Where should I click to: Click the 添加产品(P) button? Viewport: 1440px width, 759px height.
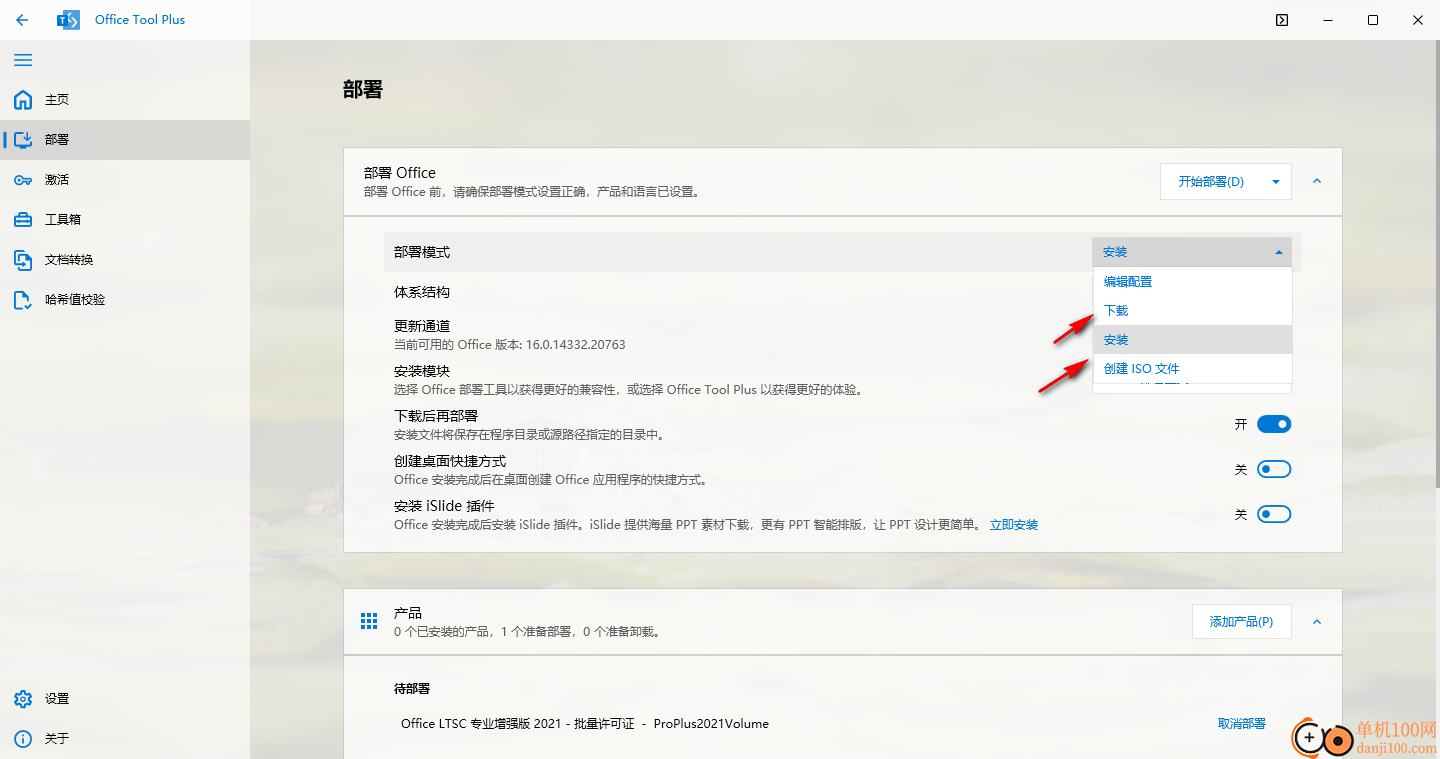click(x=1241, y=622)
